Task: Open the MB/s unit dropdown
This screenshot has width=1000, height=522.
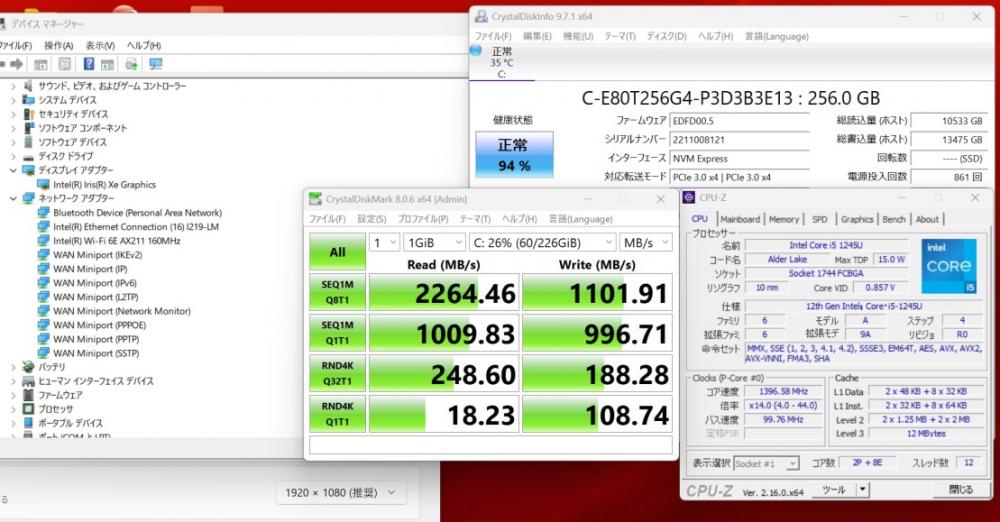Action: (x=646, y=242)
